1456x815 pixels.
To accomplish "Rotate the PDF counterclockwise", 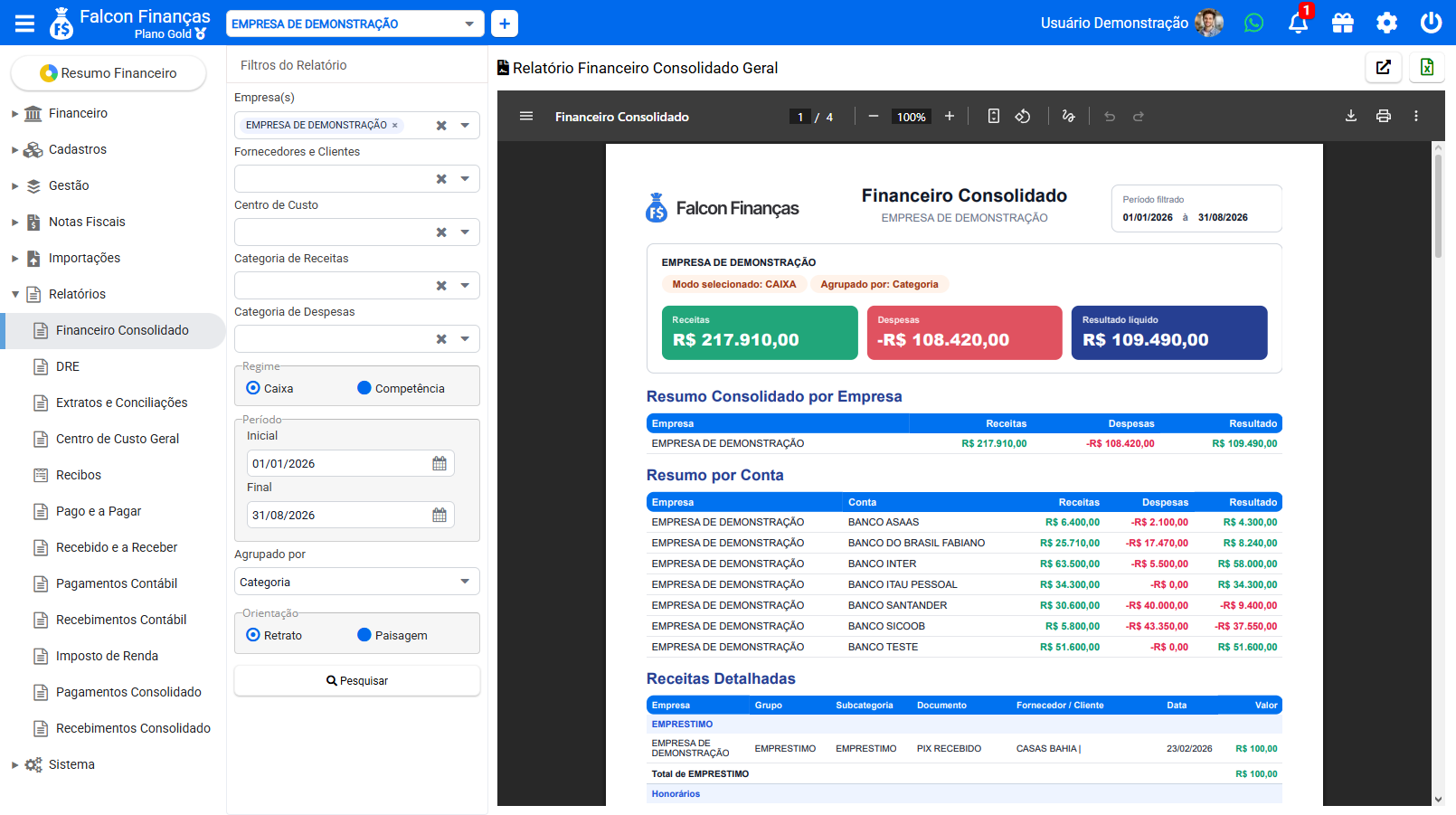I will (x=1023, y=116).
